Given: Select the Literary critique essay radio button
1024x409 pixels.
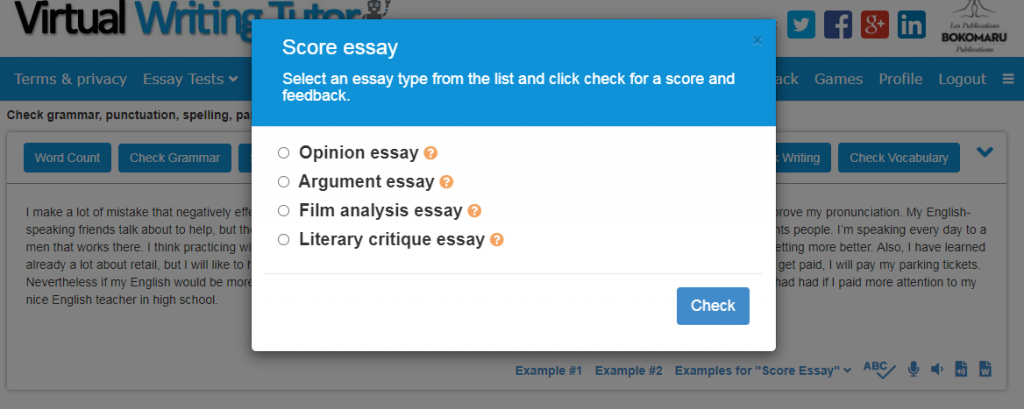Looking at the screenshot, I should [283, 240].
